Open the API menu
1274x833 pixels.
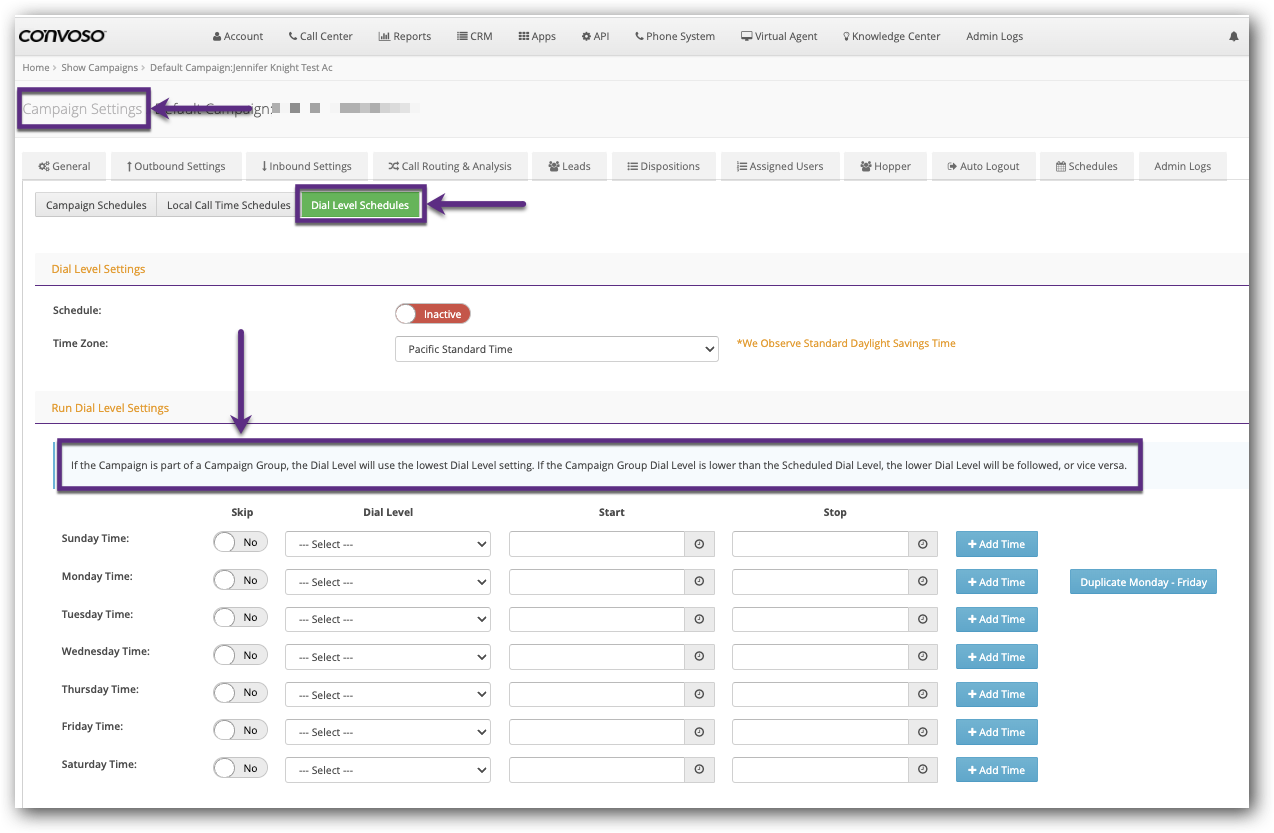point(595,36)
